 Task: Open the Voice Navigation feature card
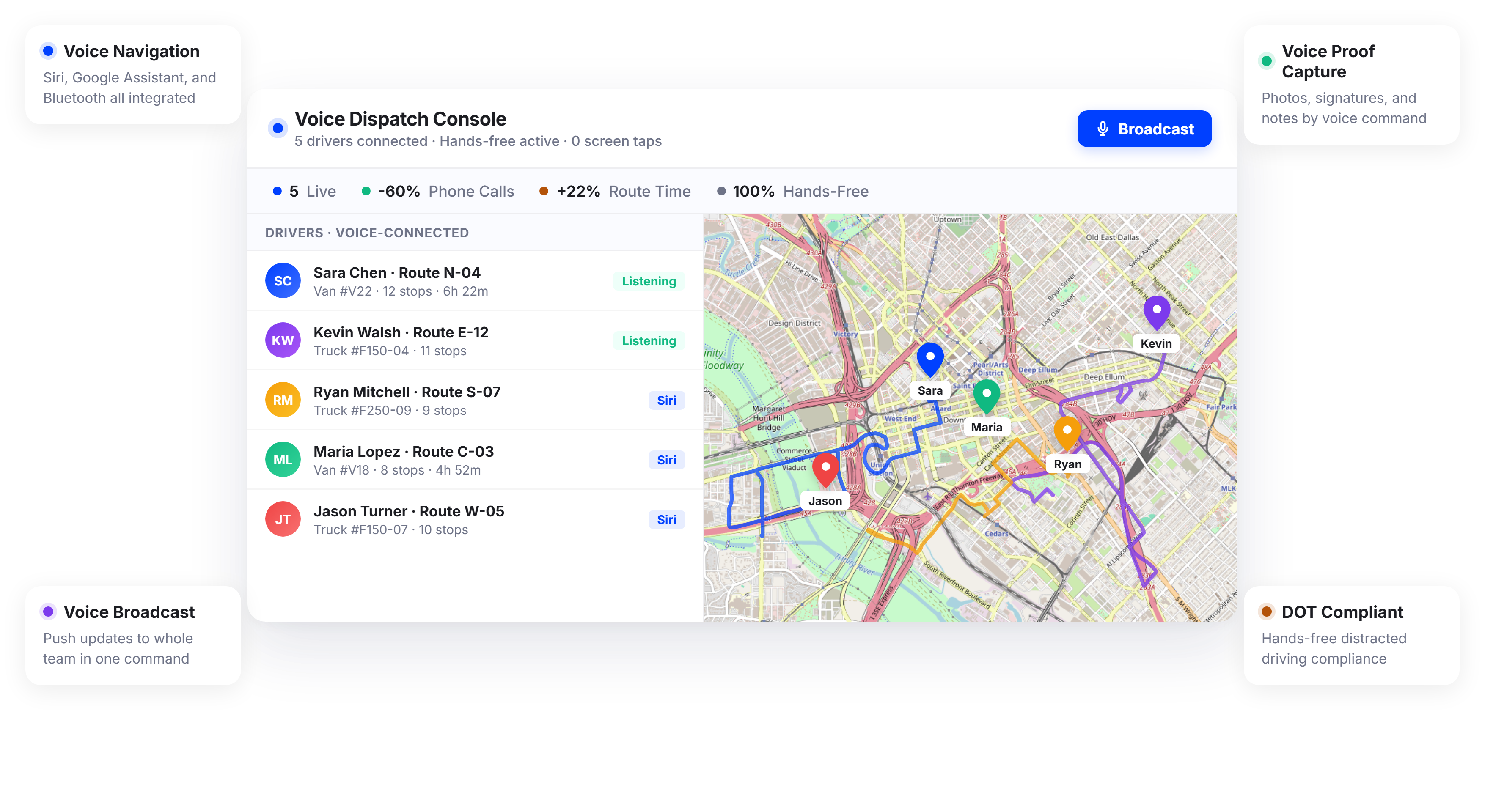[133, 74]
